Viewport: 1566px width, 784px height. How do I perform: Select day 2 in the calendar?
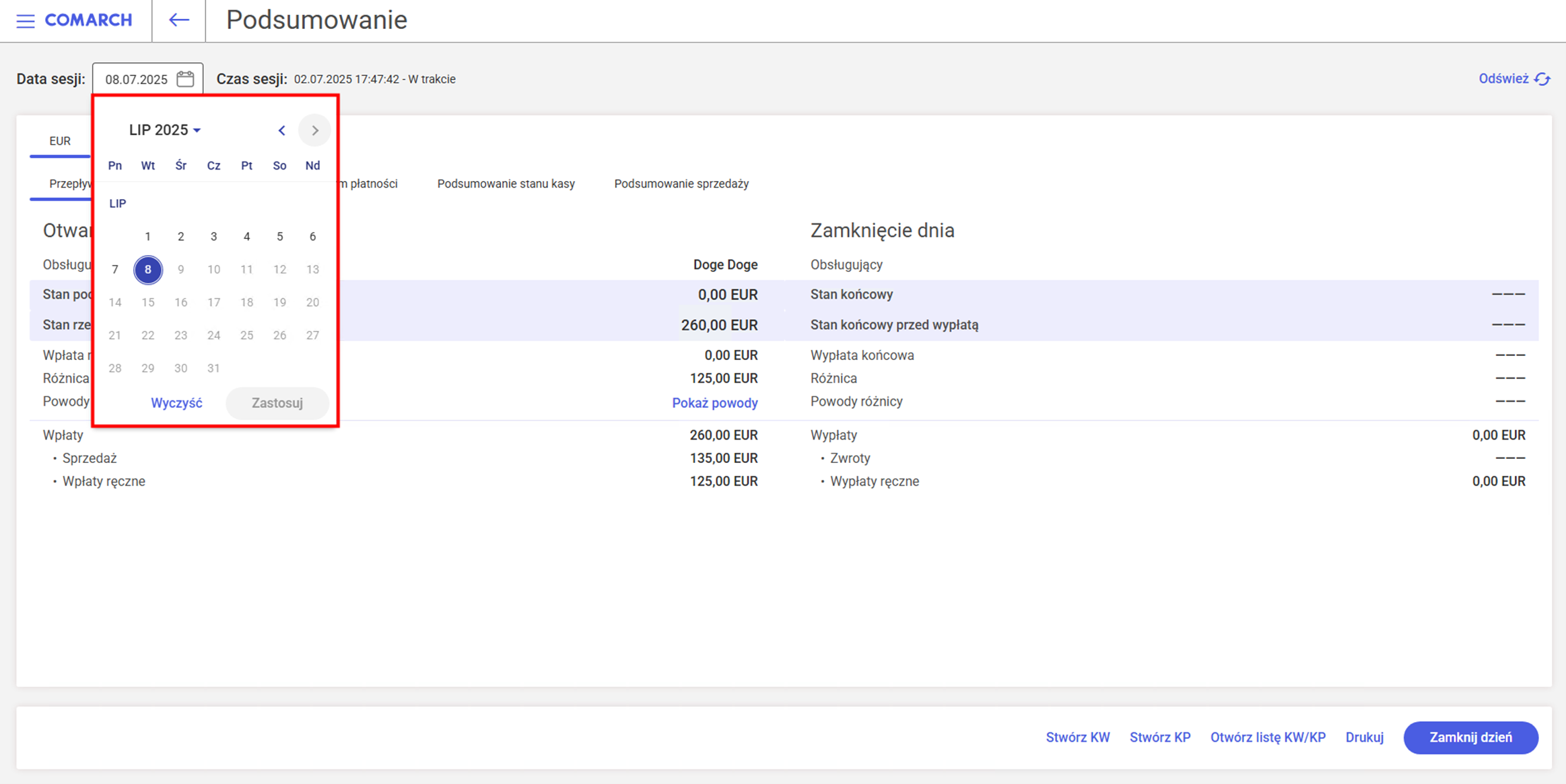[180, 237]
